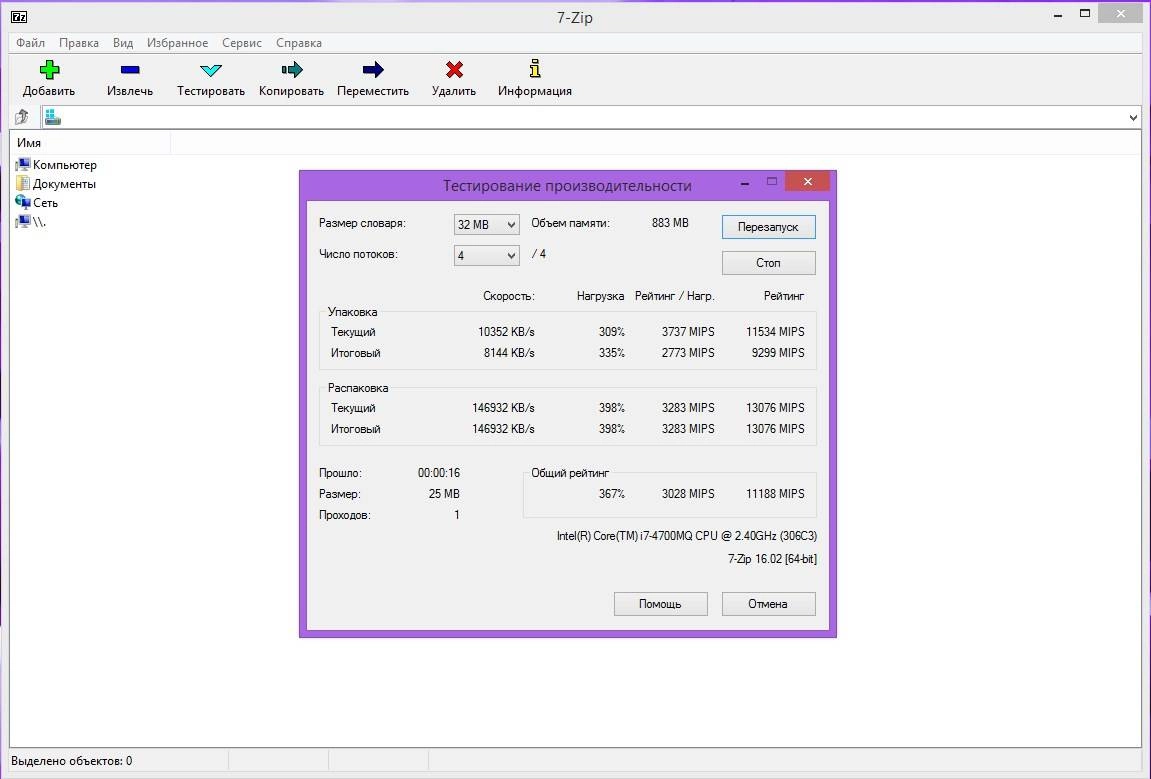Select the Сеть network icon

[x=23, y=203]
